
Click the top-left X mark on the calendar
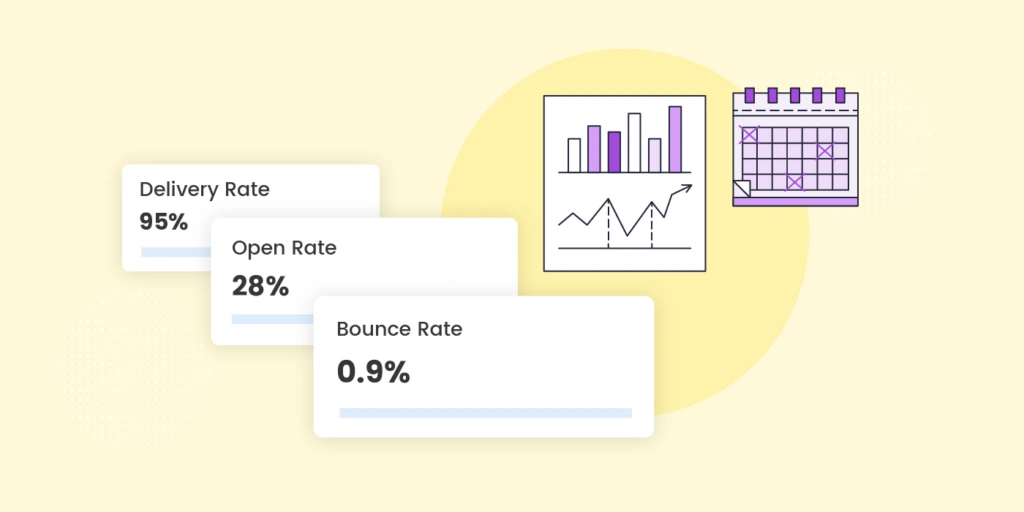[x=749, y=134]
